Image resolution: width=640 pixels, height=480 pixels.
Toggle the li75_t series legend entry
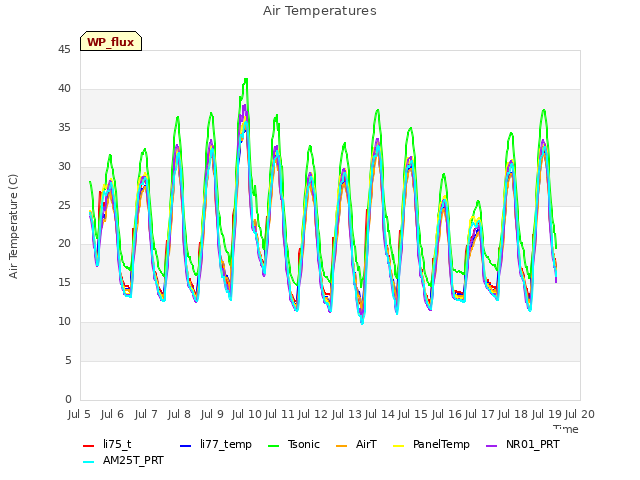(107, 444)
